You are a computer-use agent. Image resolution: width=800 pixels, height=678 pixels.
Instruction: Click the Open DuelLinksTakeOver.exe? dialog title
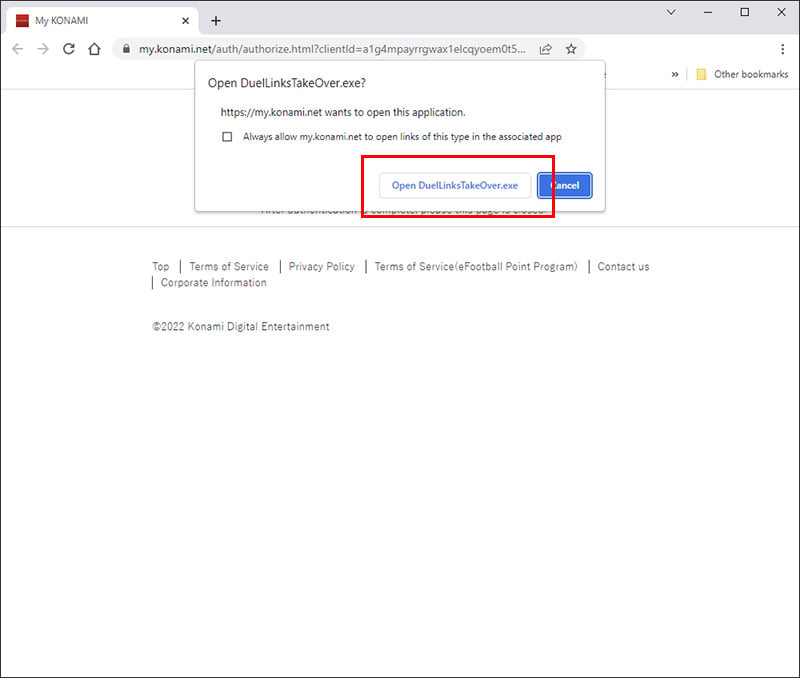coord(287,83)
